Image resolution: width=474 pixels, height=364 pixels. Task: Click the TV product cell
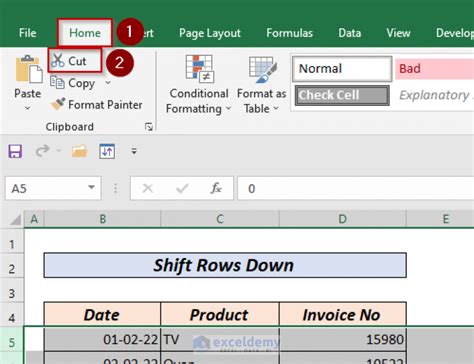[x=220, y=339]
